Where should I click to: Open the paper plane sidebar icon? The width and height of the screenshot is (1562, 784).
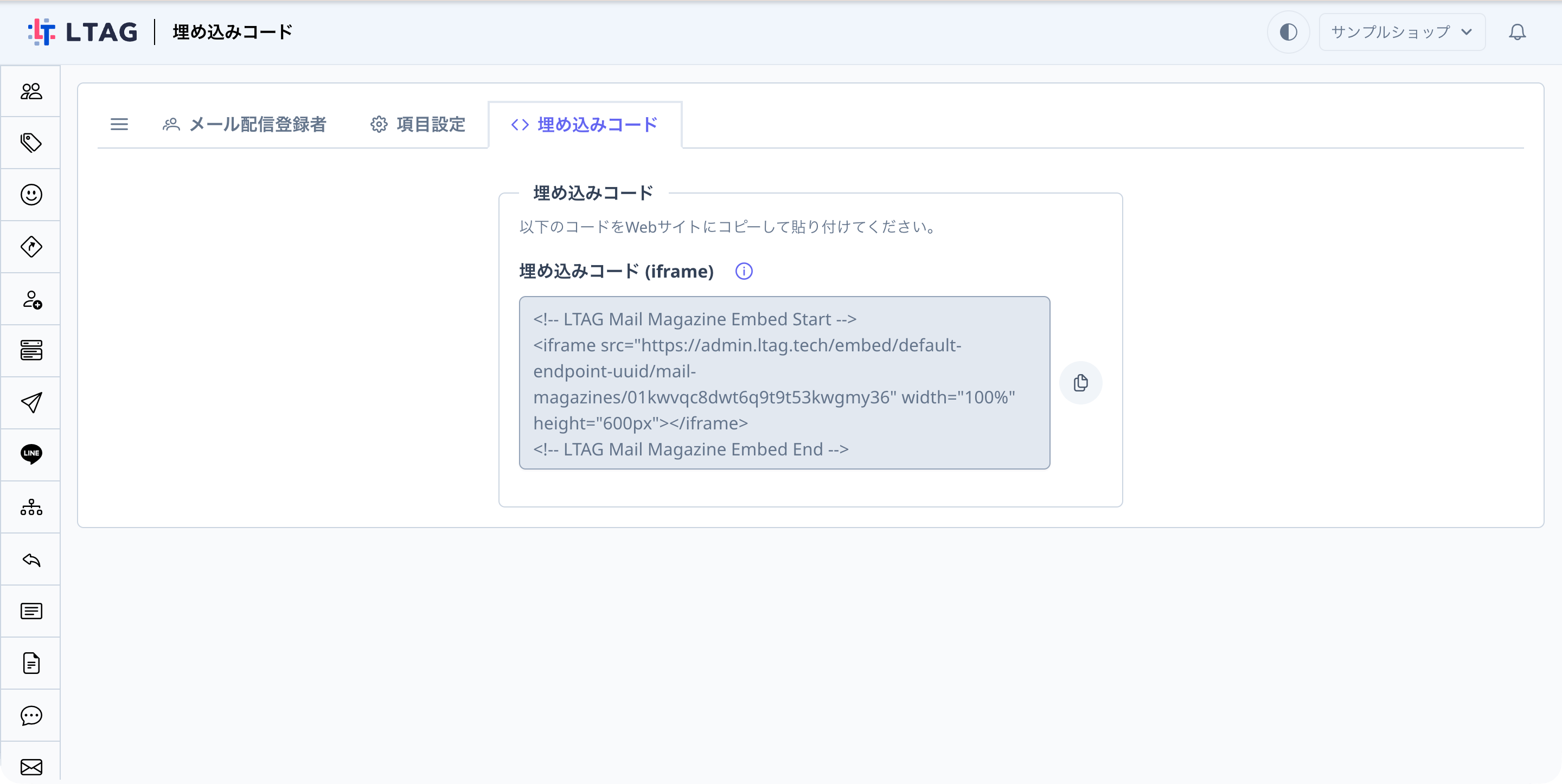[x=31, y=403]
